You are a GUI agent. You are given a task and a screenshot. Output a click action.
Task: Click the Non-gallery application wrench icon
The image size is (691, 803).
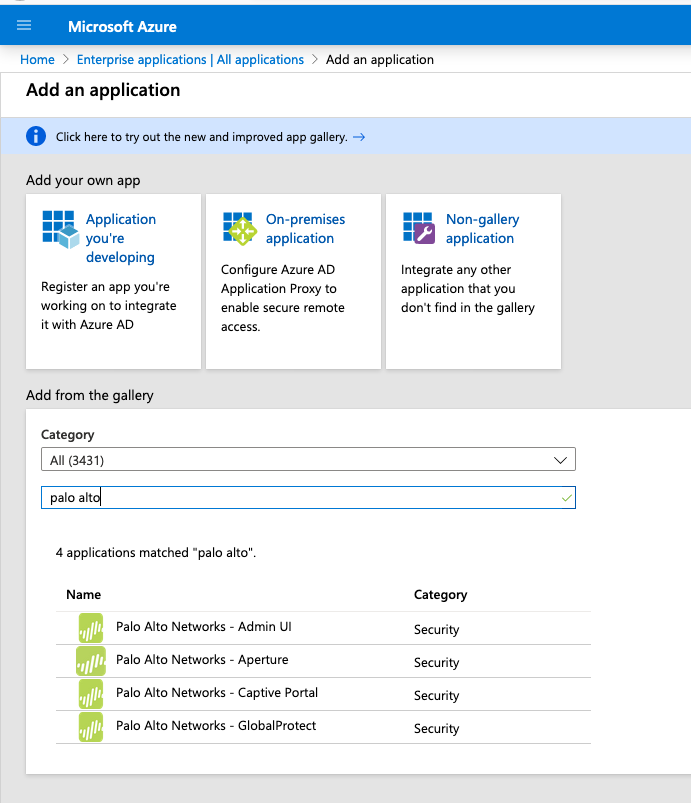pos(419,228)
